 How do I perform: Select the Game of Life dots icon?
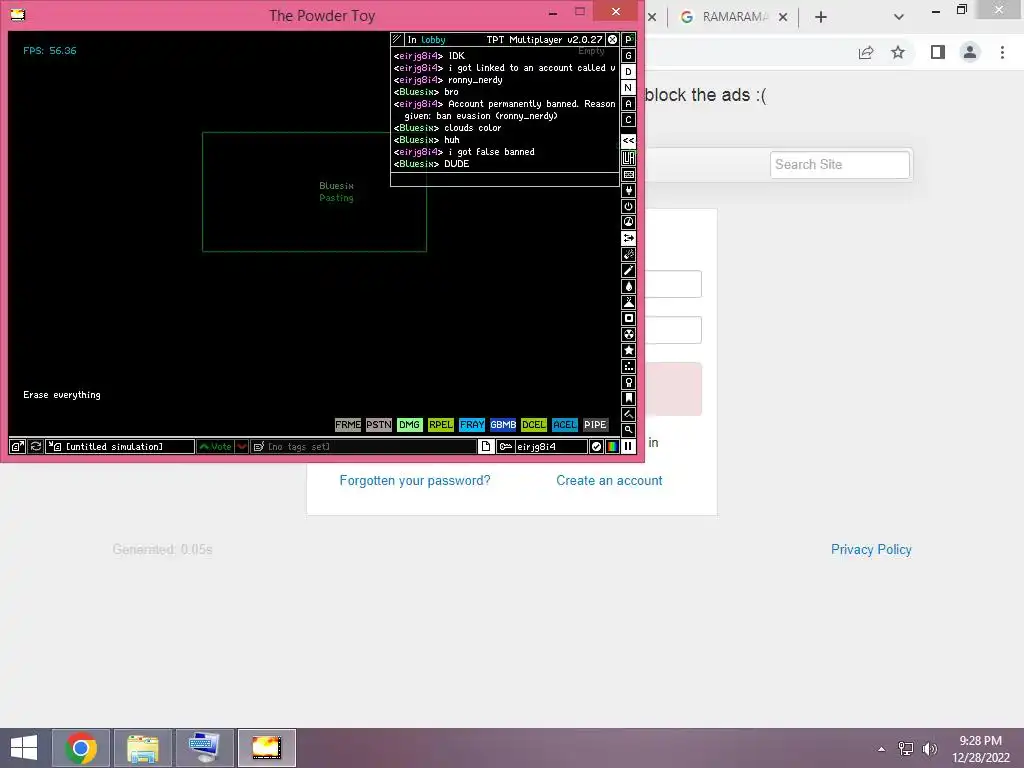pyautogui.click(x=628, y=366)
